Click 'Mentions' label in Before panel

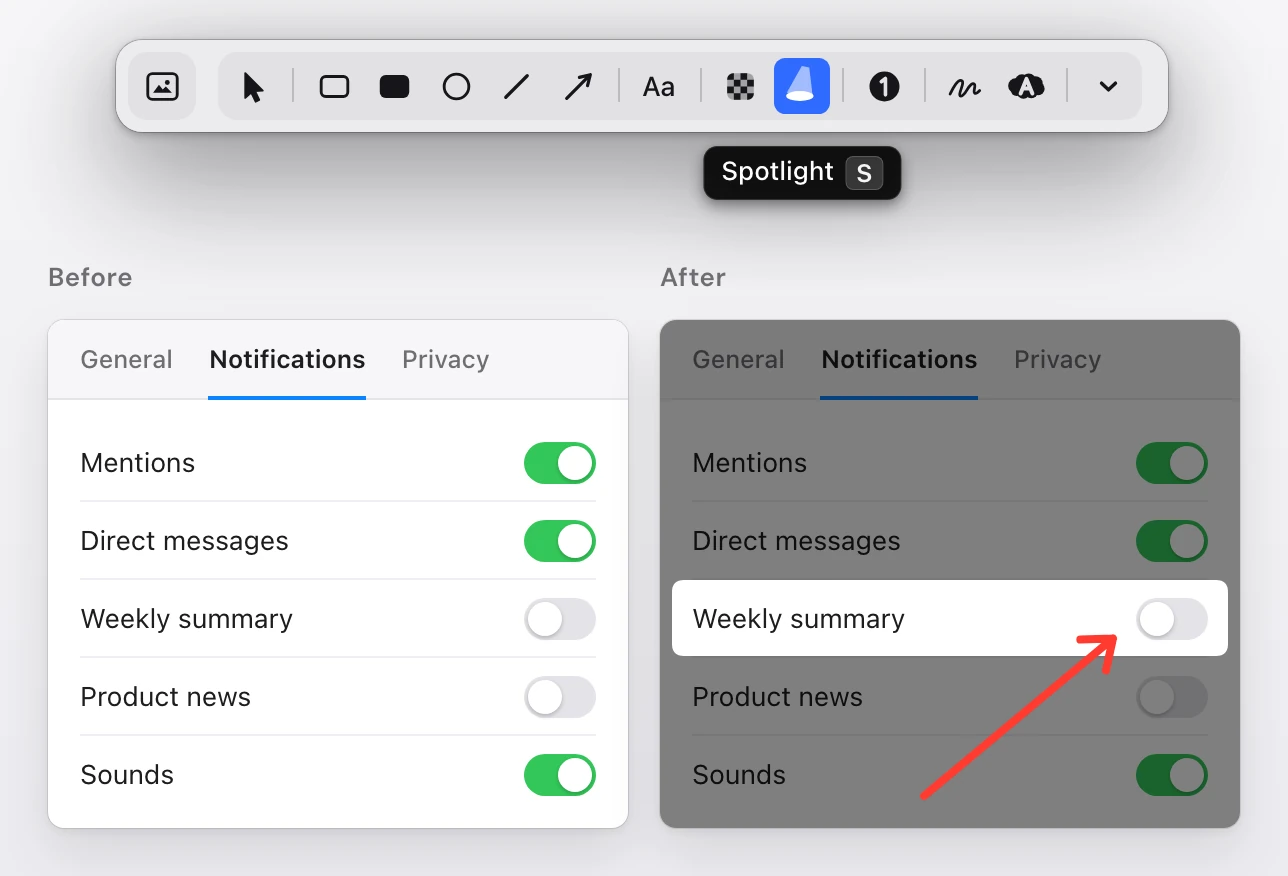pos(138,463)
